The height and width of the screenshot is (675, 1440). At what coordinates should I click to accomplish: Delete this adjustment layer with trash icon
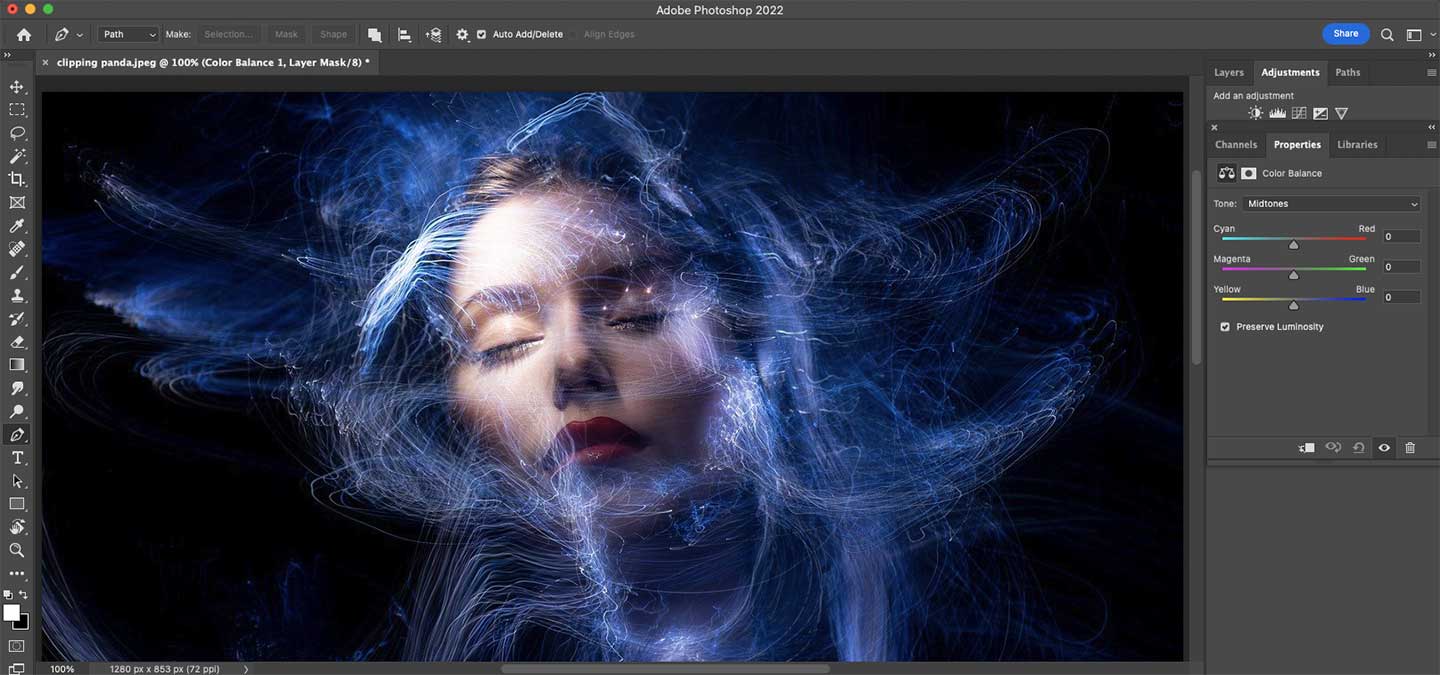coord(1410,448)
